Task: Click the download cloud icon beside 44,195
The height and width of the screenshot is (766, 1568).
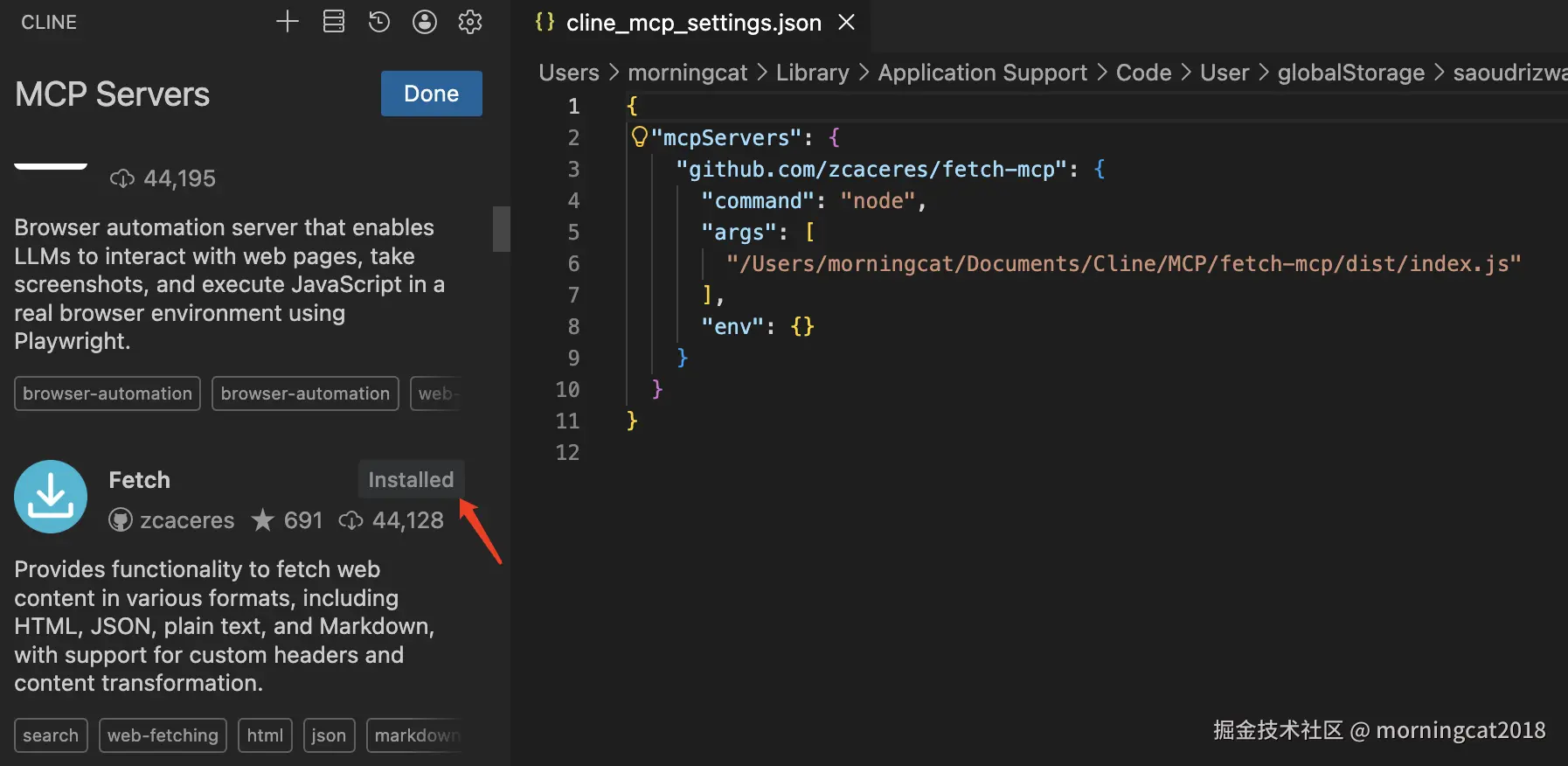Action: [x=122, y=179]
